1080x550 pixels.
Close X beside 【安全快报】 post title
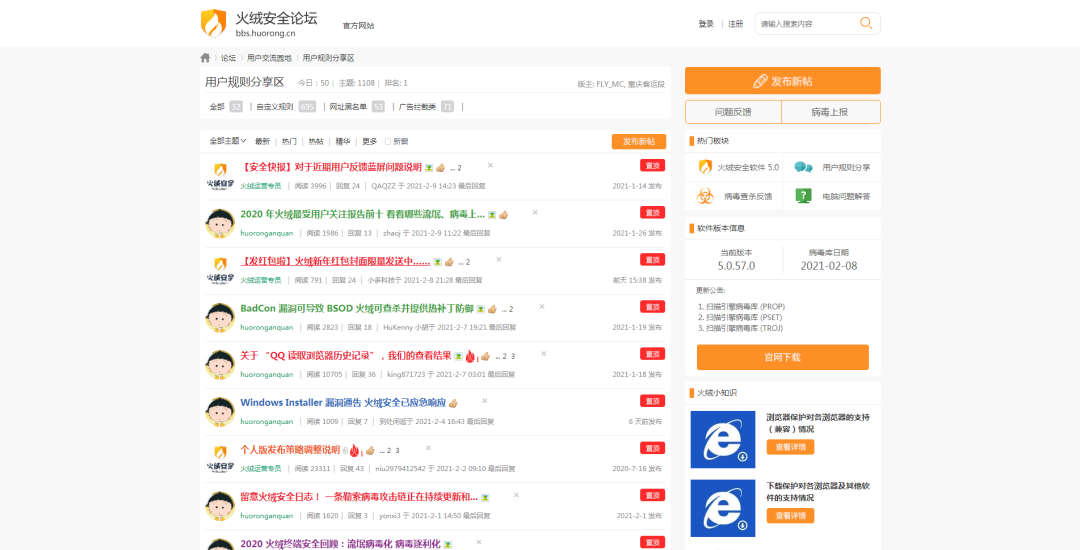[490, 165]
